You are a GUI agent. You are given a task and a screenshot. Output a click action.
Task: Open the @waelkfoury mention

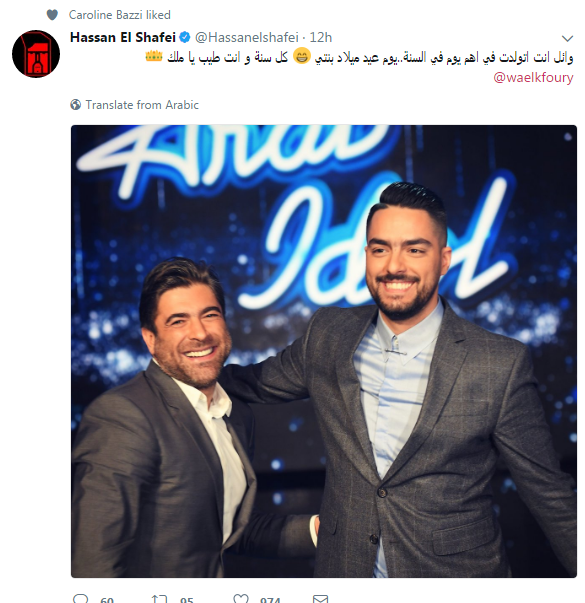[533, 78]
